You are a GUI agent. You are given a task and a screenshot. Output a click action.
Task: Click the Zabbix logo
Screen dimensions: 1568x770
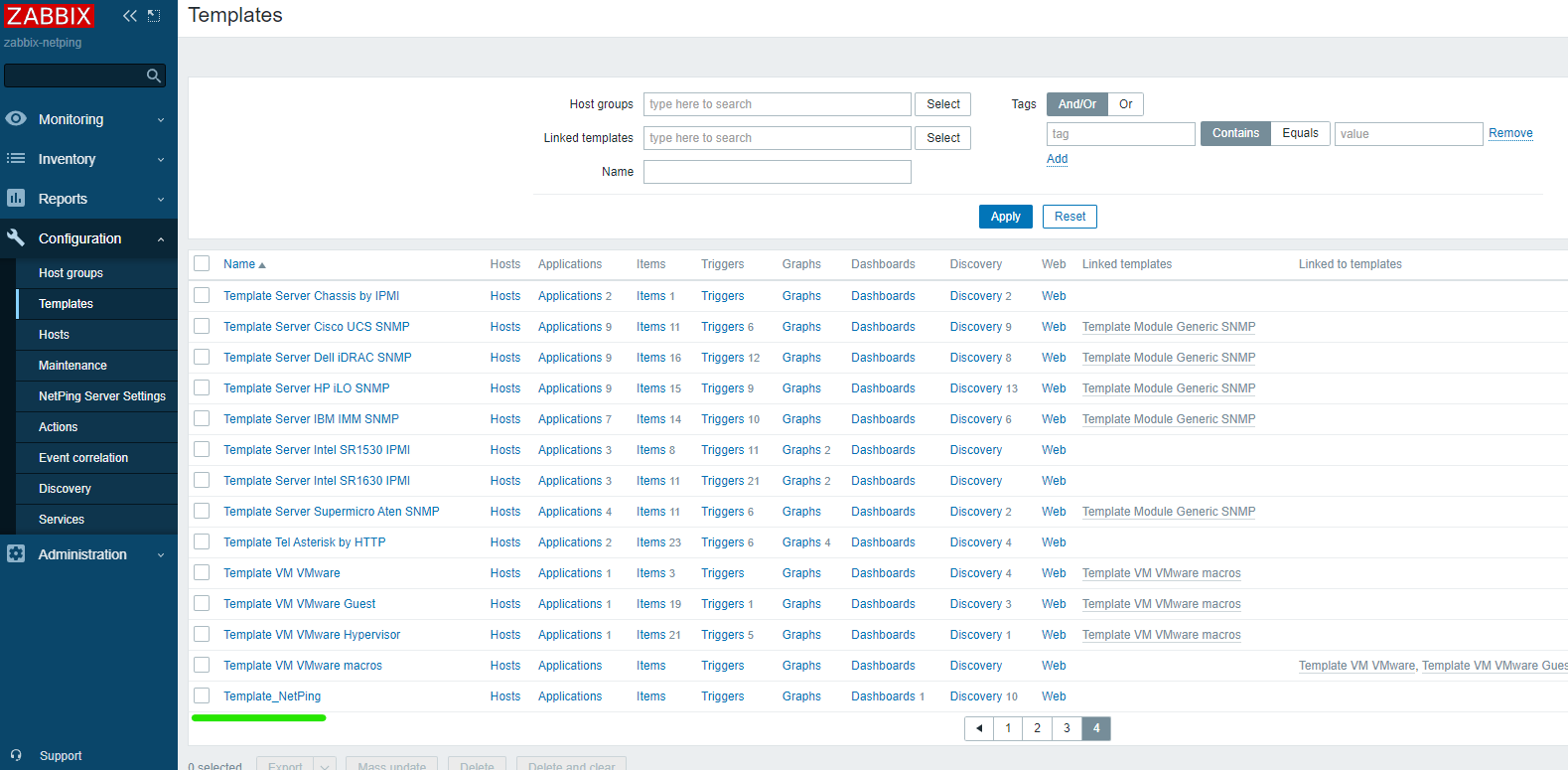[49, 16]
